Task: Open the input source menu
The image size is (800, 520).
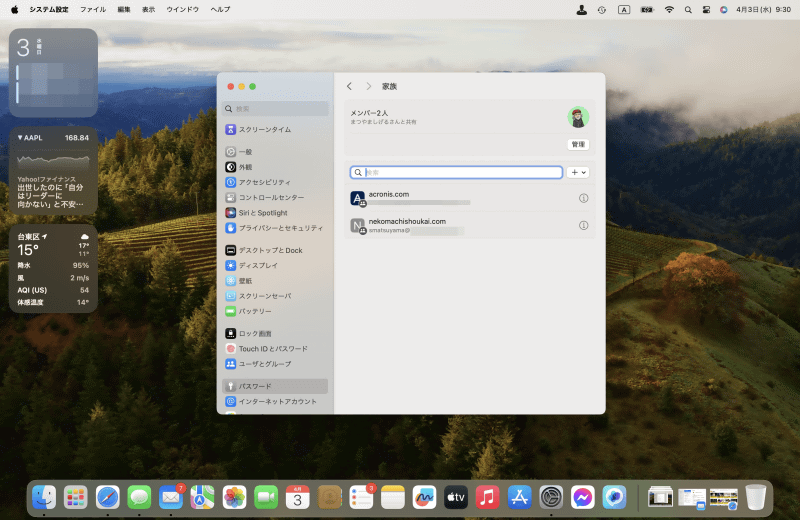Action: tap(623, 9)
